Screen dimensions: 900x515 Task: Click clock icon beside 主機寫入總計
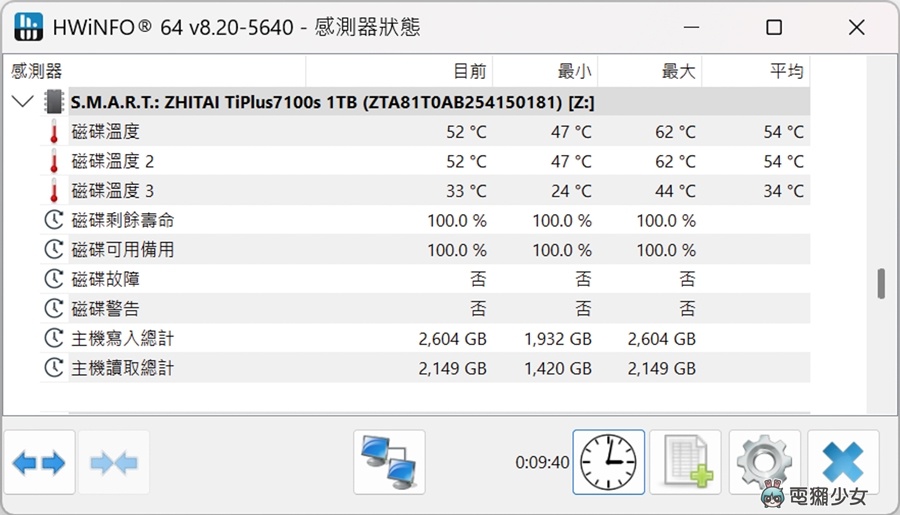tap(54, 338)
